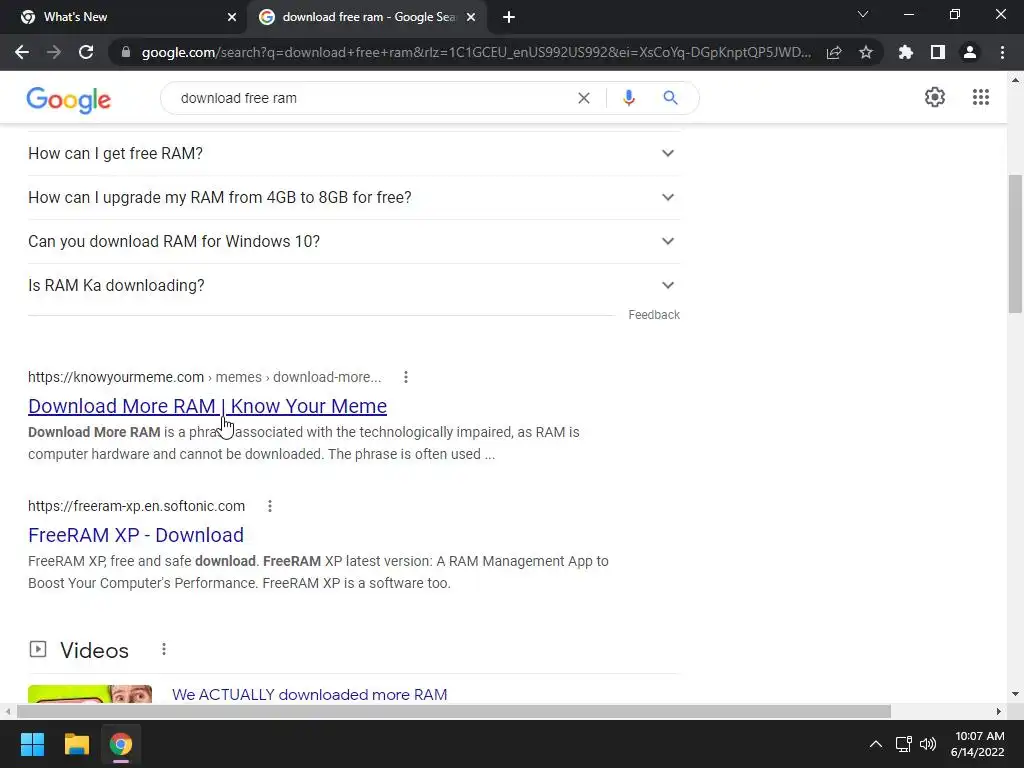Open 'Download More RAM | Know Your Meme'
This screenshot has height=768, width=1024.
[208, 406]
